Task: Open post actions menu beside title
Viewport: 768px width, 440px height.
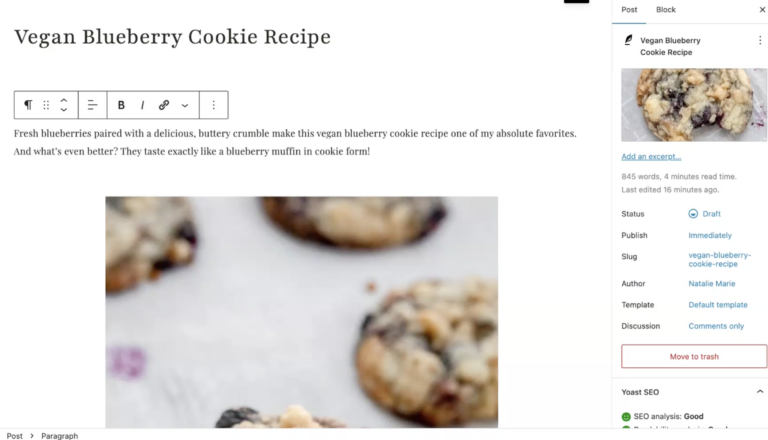Action: pyautogui.click(x=760, y=41)
